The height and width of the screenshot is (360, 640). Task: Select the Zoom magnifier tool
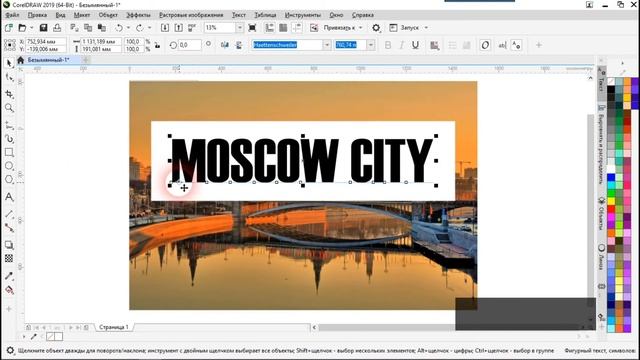(9, 108)
